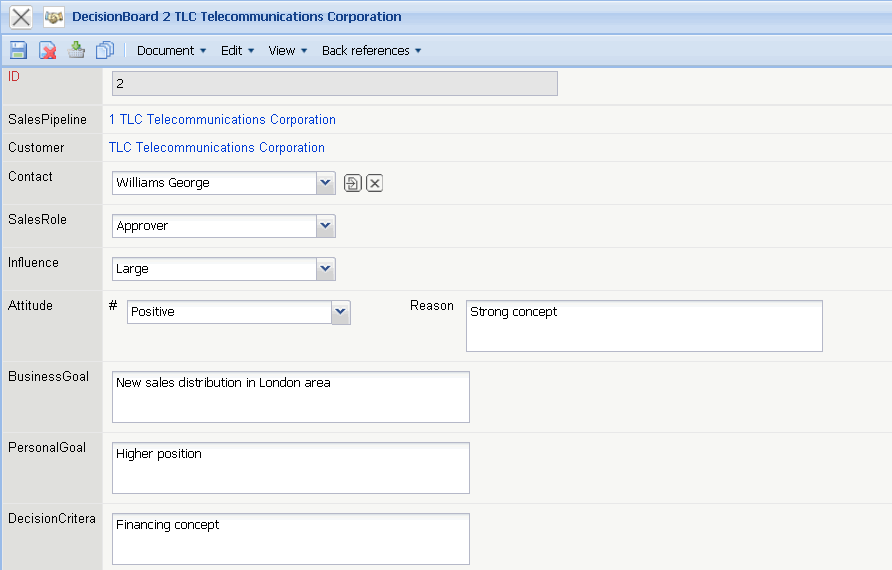The height and width of the screenshot is (570, 892).
Task: Close the DecisionBoard form with X button
Action: coord(21,17)
